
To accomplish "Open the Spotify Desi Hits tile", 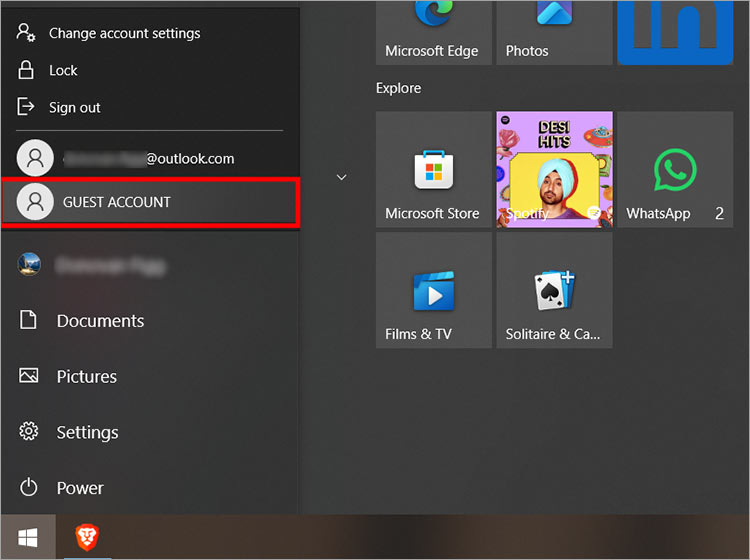I will (554, 169).
